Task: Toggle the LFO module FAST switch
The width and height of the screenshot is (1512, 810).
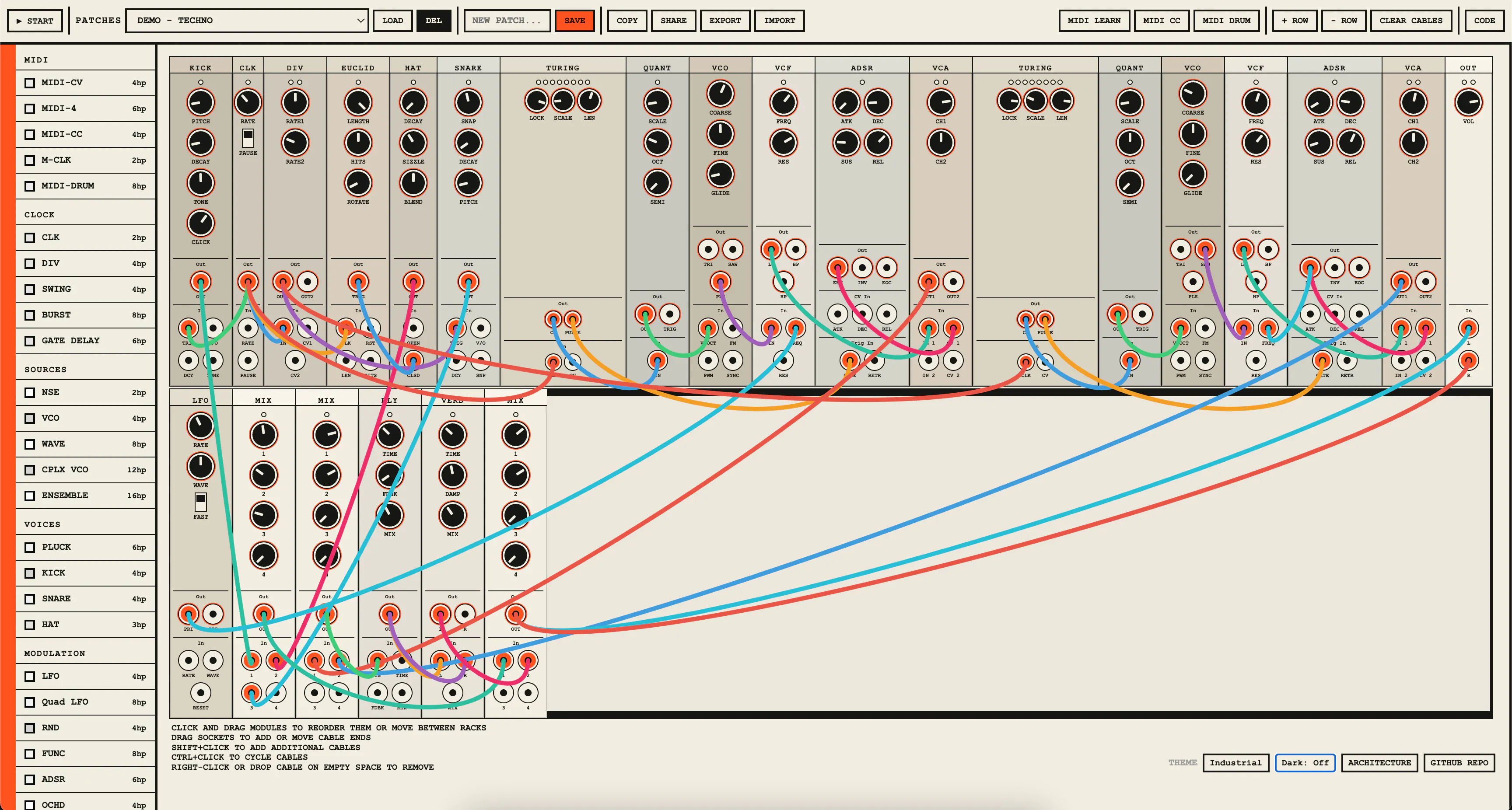Action: (201, 503)
